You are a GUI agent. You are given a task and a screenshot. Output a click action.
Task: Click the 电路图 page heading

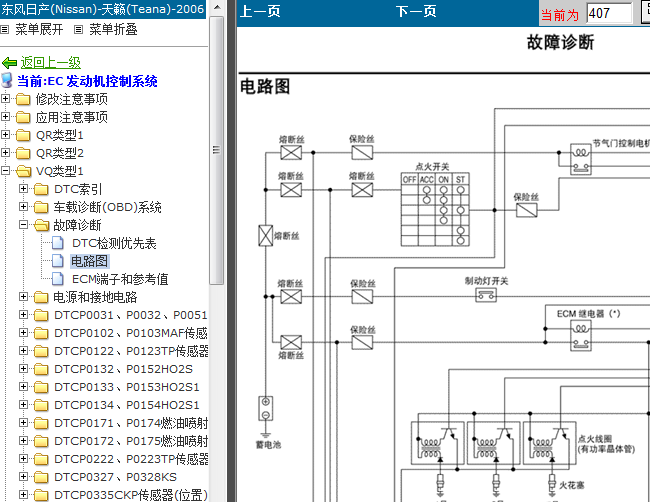265,87
